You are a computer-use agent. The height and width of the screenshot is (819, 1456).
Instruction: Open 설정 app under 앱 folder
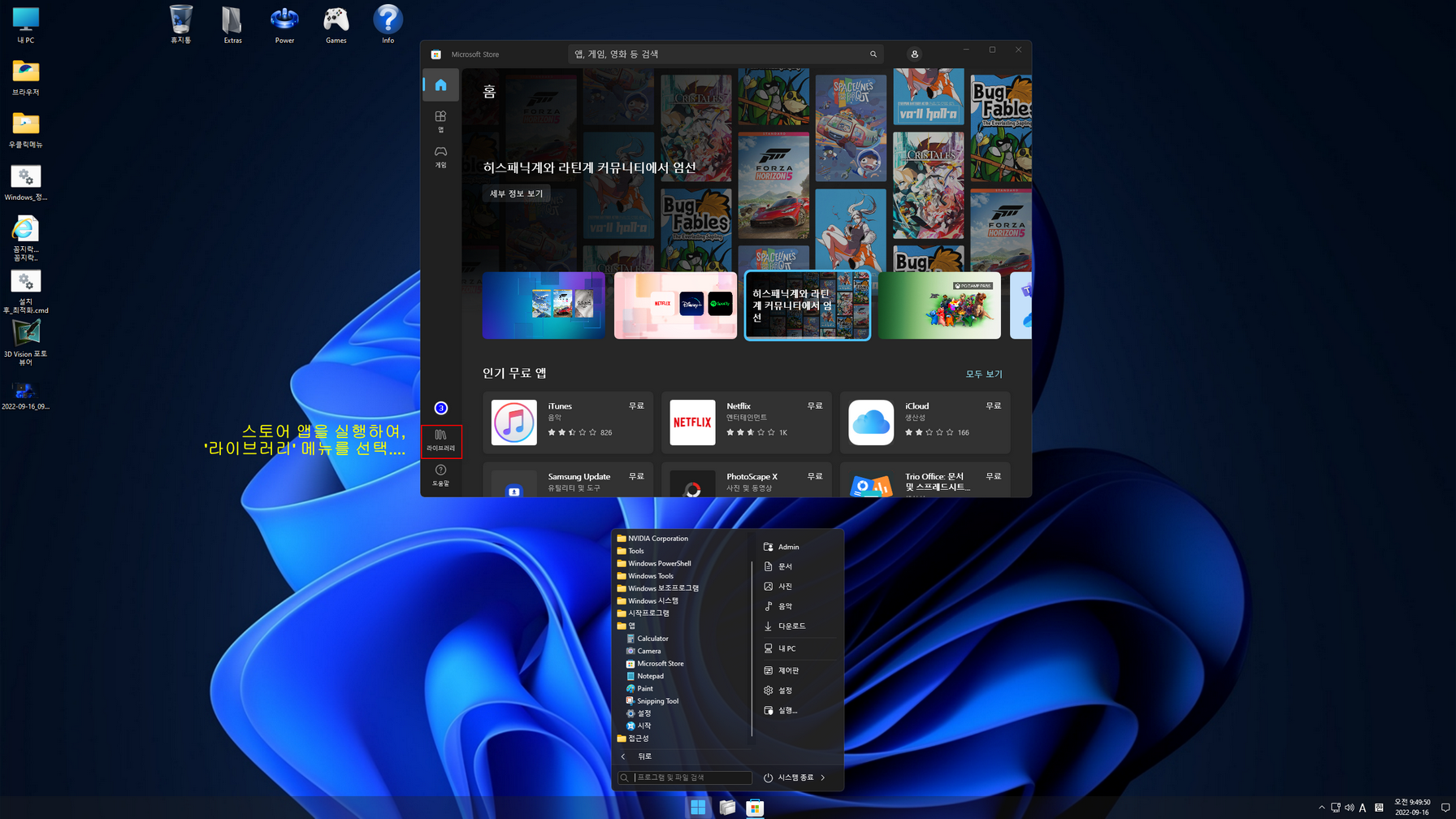tap(639, 713)
